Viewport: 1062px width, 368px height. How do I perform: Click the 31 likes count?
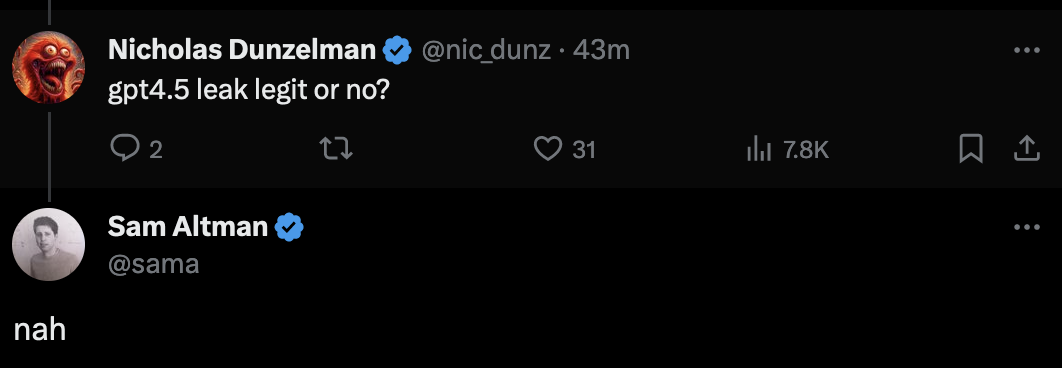point(584,149)
